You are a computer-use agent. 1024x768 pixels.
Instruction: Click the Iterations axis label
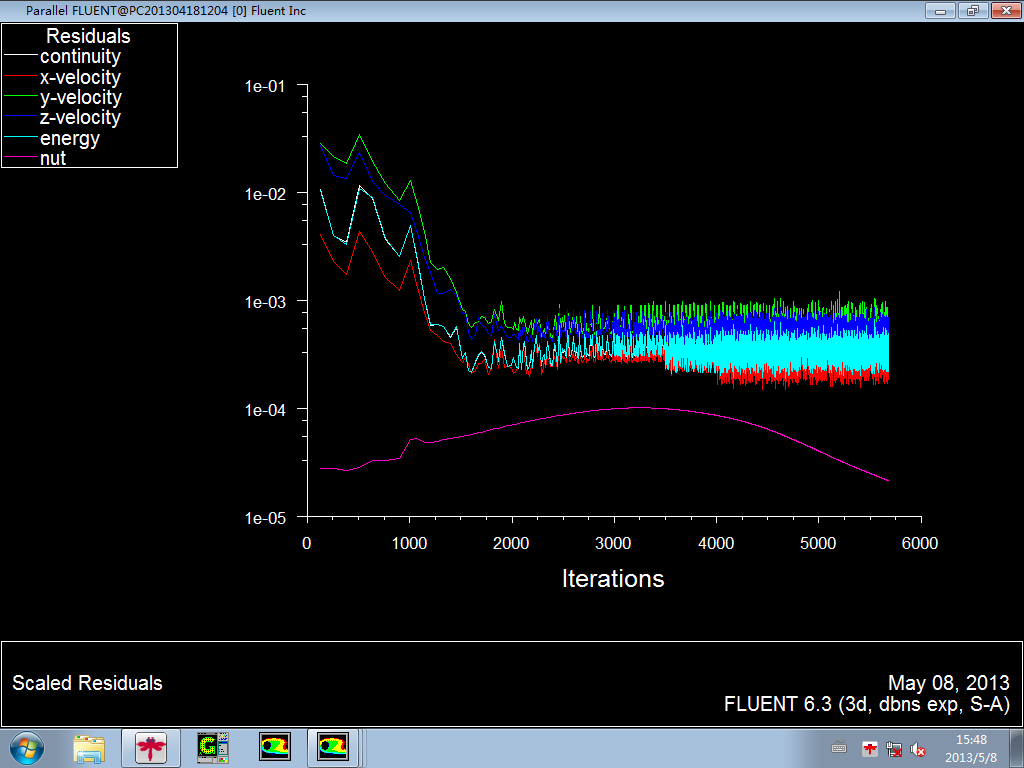click(612, 578)
